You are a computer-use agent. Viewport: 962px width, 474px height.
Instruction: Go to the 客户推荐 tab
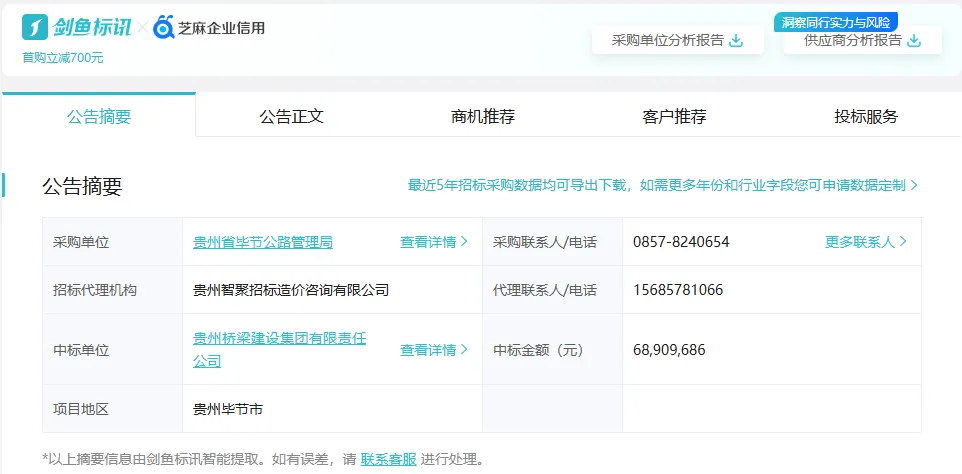(674, 116)
